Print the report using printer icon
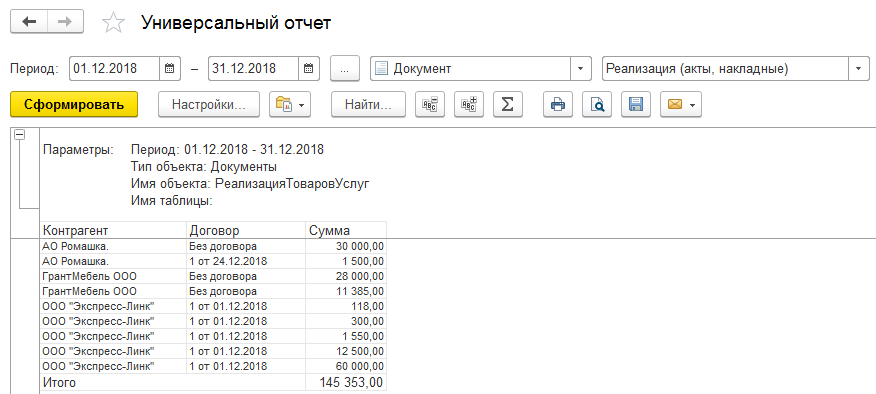This screenshot has width=876, height=394. tap(558, 104)
